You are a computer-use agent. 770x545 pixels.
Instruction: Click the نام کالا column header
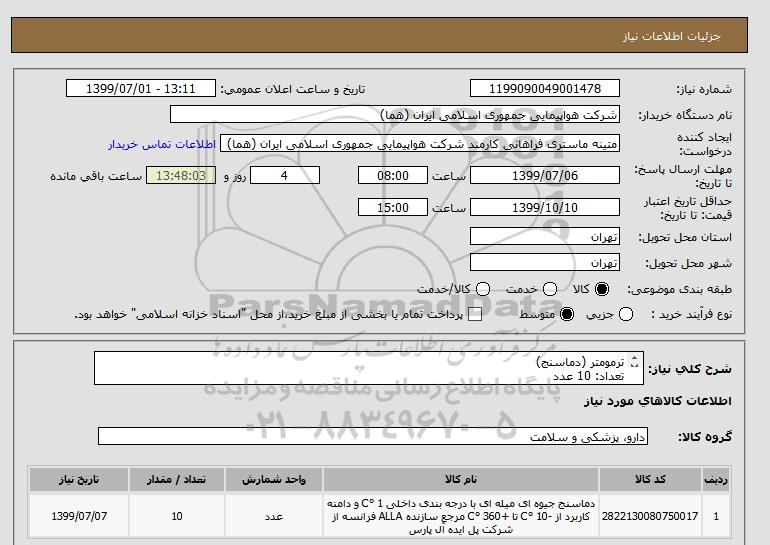click(461, 479)
